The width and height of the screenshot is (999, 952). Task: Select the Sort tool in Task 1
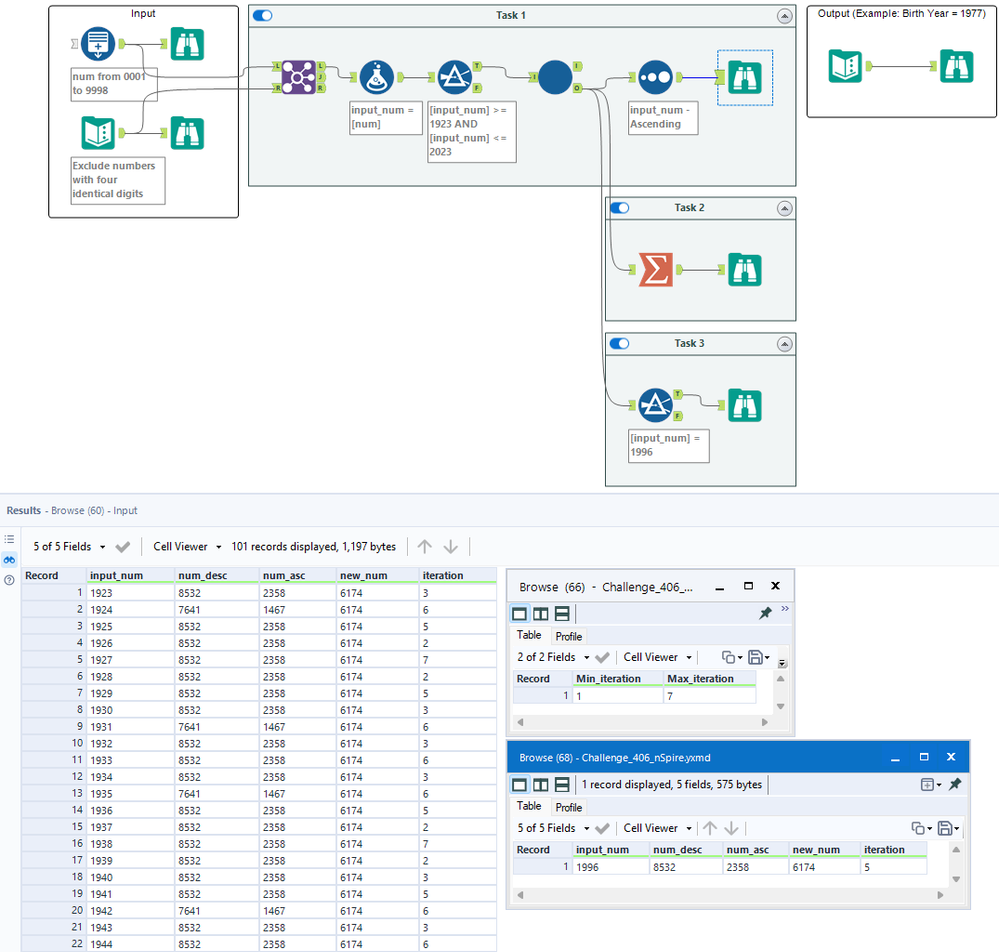pos(655,76)
